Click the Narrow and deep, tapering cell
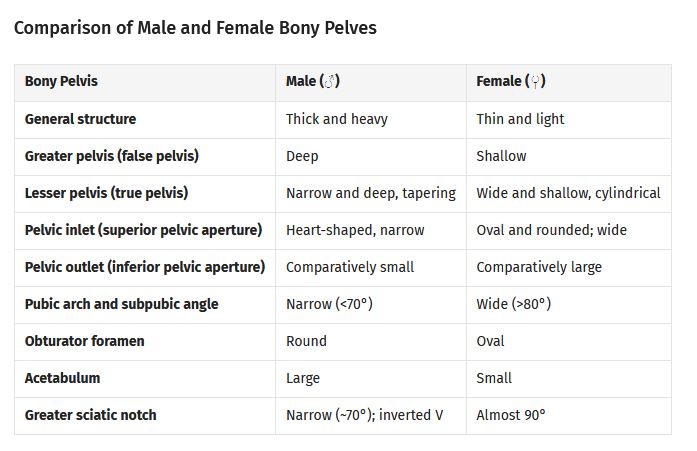The width and height of the screenshot is (697, 451). click(371, 193)
